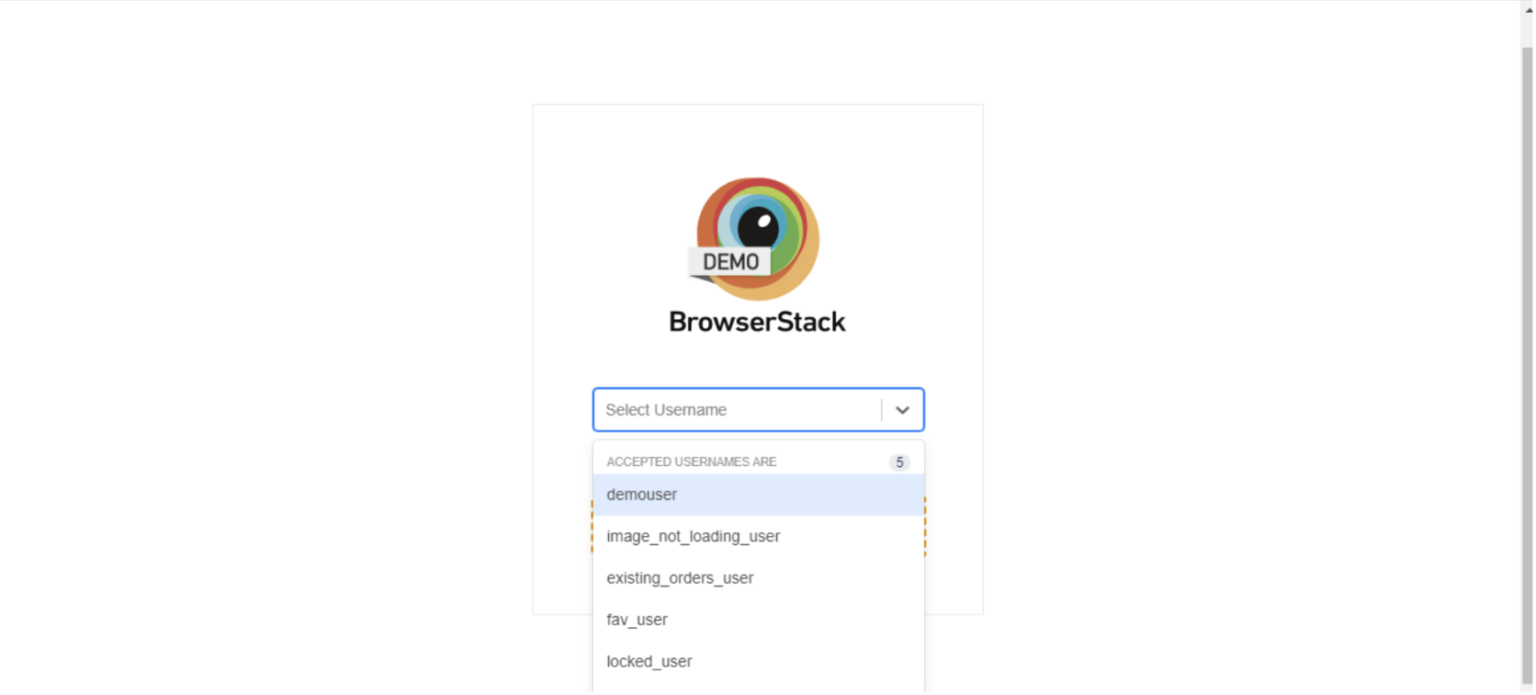Click the blank page left of the login card
Image resolution: width=1536 pixels, height=695 pixels.
pyautogui.click(x=266, y=350)
